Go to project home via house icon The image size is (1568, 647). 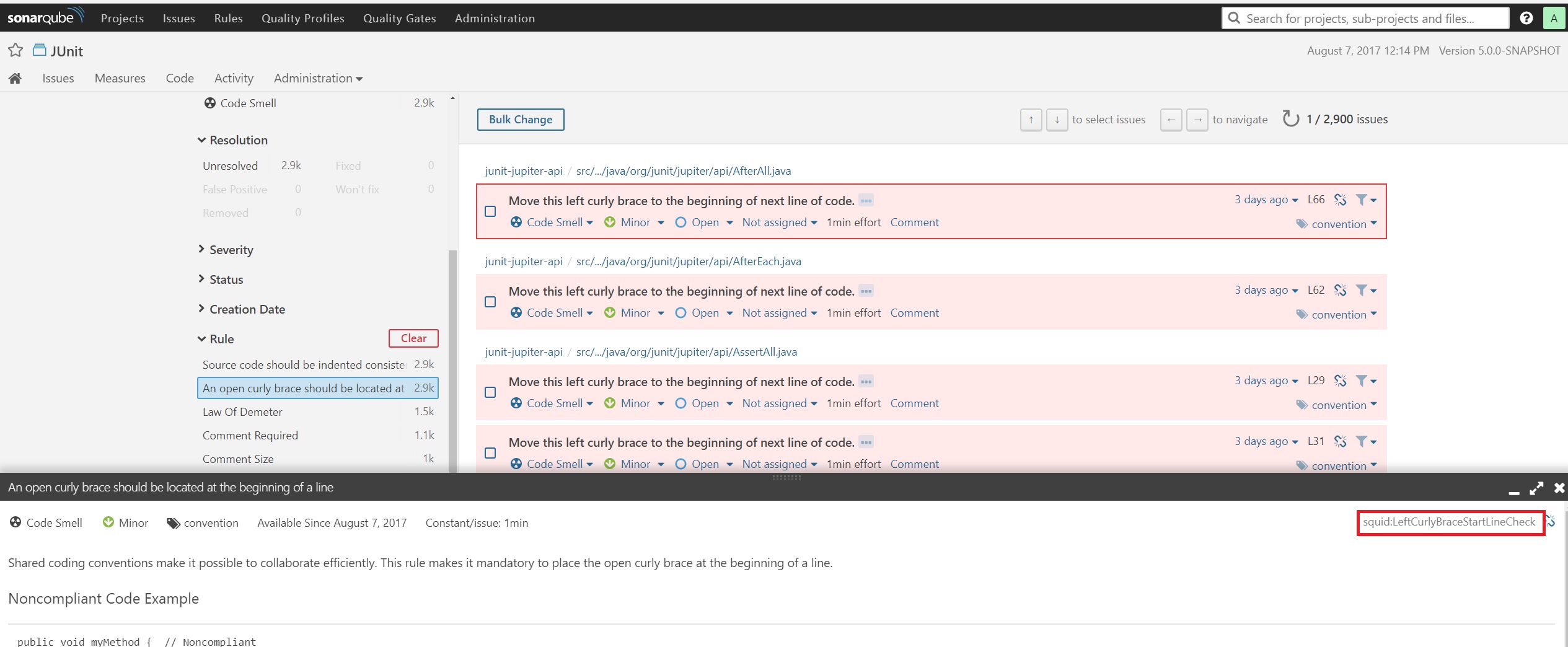coord(15,78)
